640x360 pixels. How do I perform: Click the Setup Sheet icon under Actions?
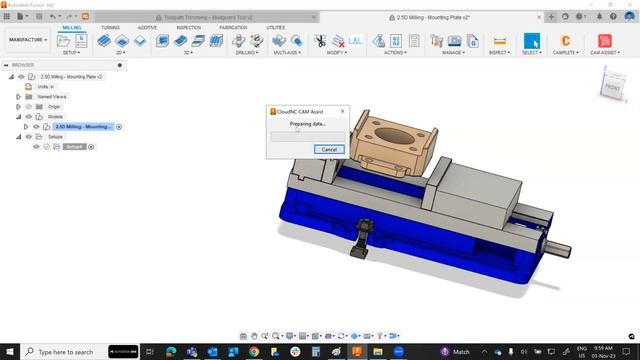414,41
